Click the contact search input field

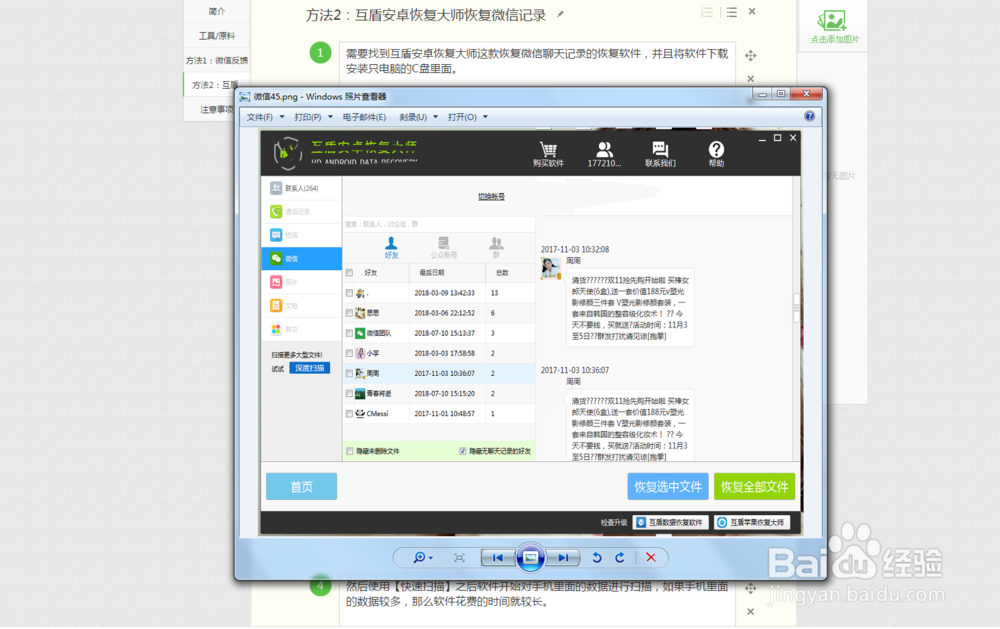coord(439,224)
